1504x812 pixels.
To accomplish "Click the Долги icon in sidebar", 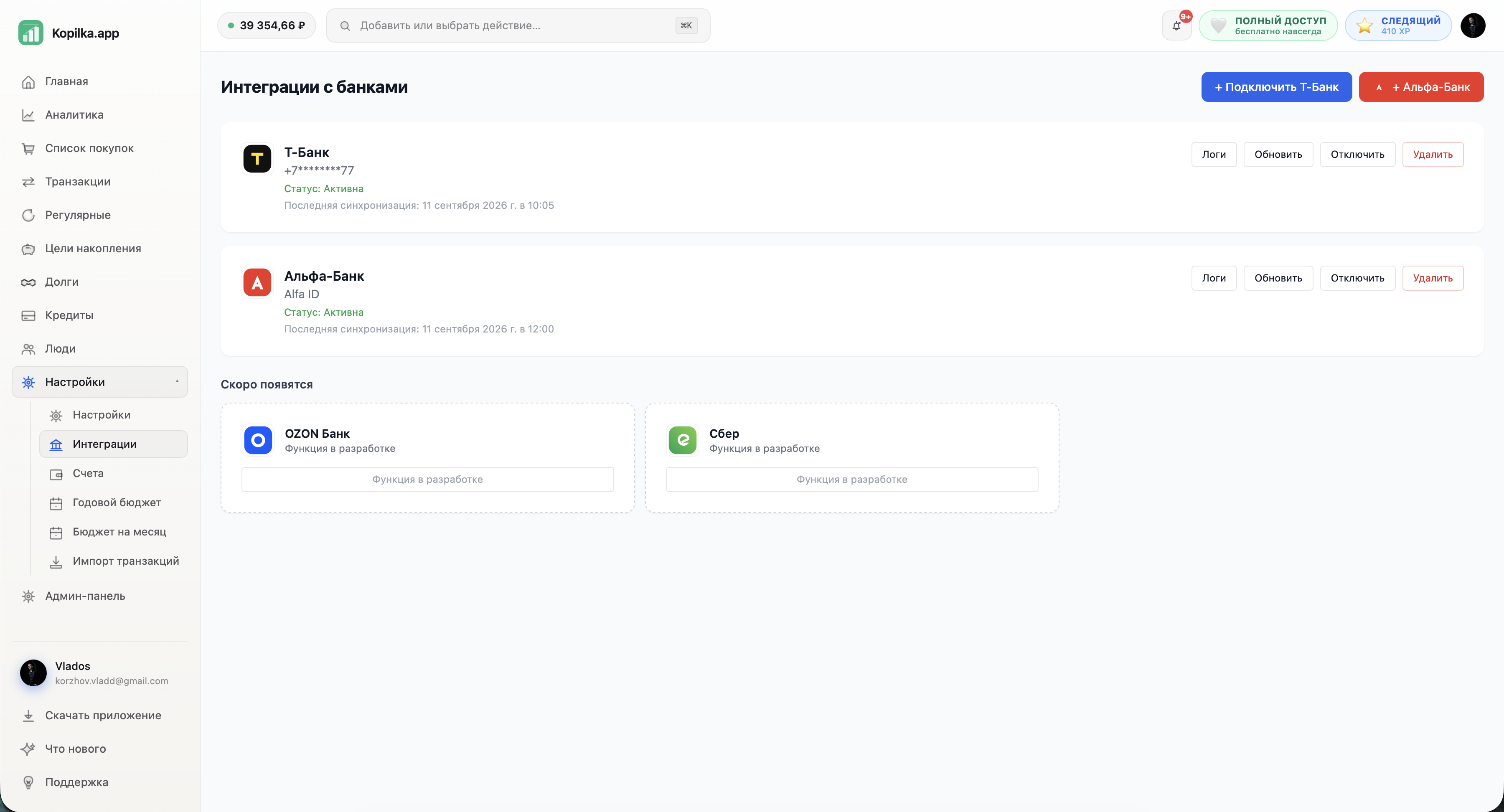I will [x=28, y=282].
